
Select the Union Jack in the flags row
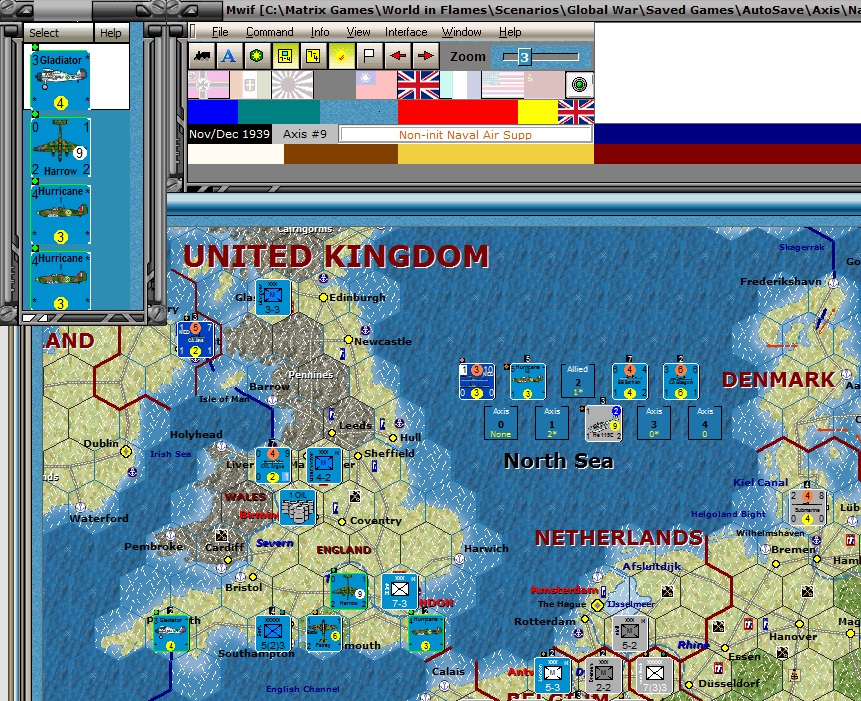(x=418, y=85)
